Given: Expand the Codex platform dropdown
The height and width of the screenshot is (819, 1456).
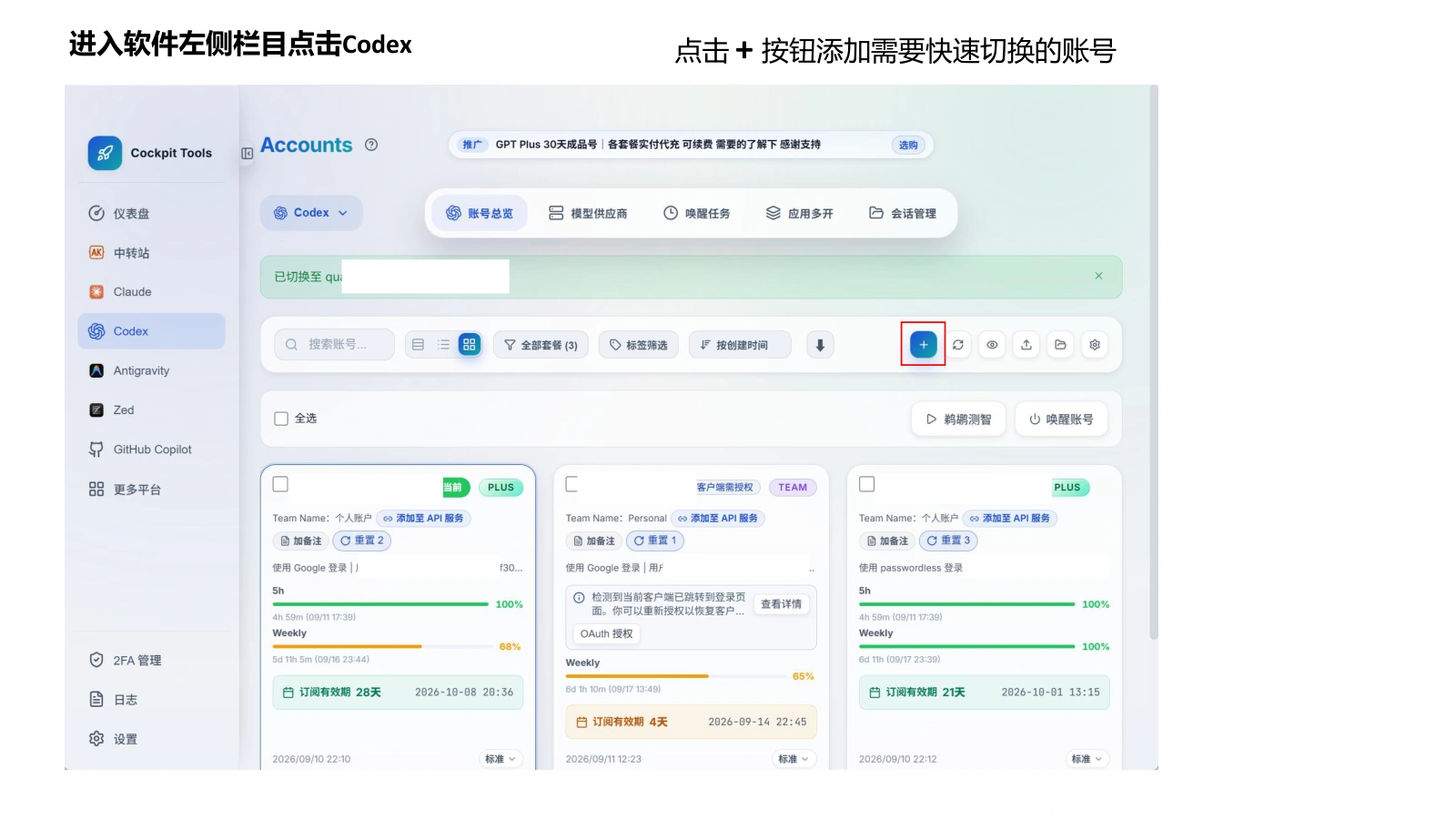Looking at the screenshot, I should [x=311, y=213].
